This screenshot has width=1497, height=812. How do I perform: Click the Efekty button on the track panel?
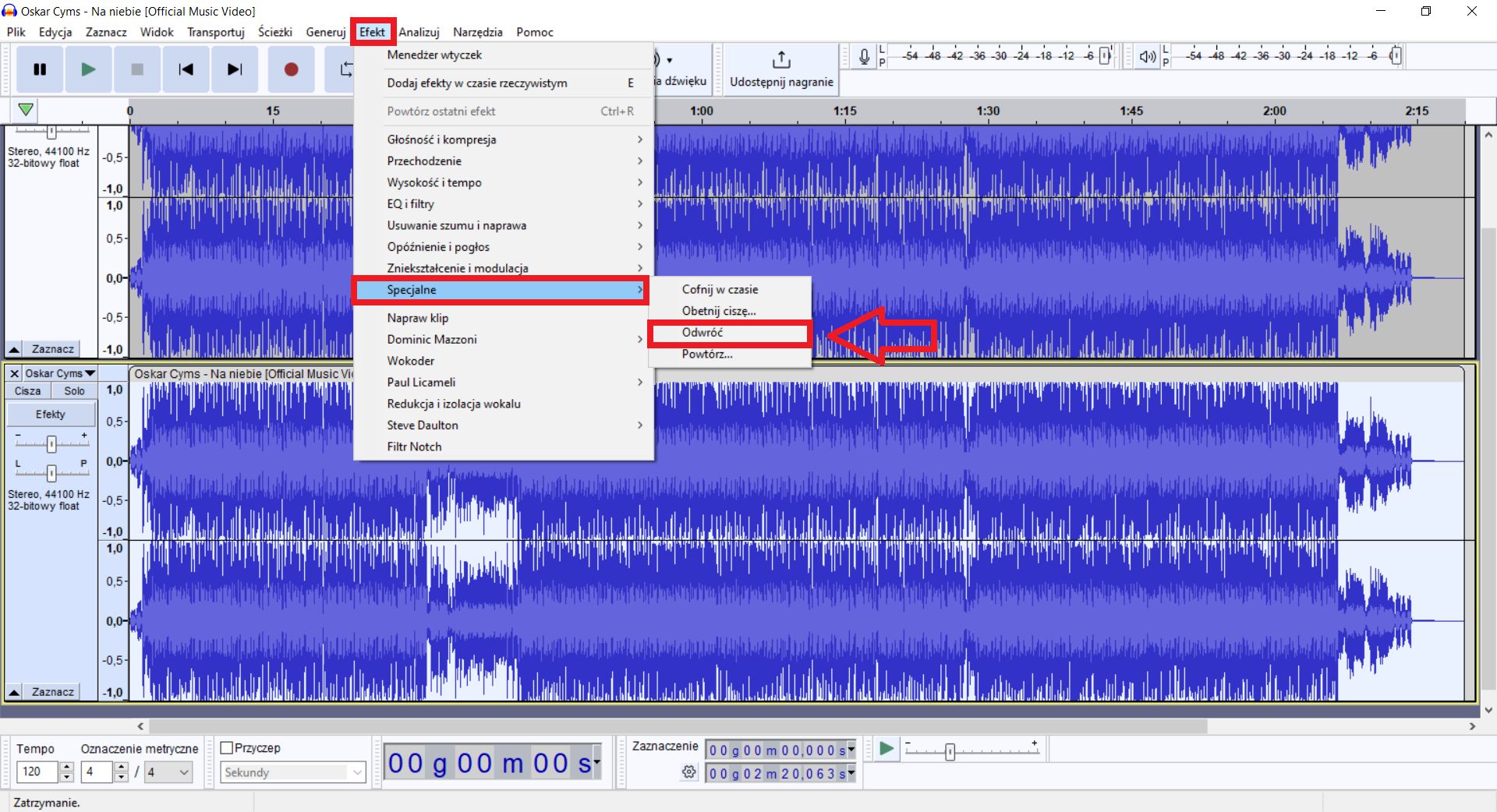pos(50,414)
